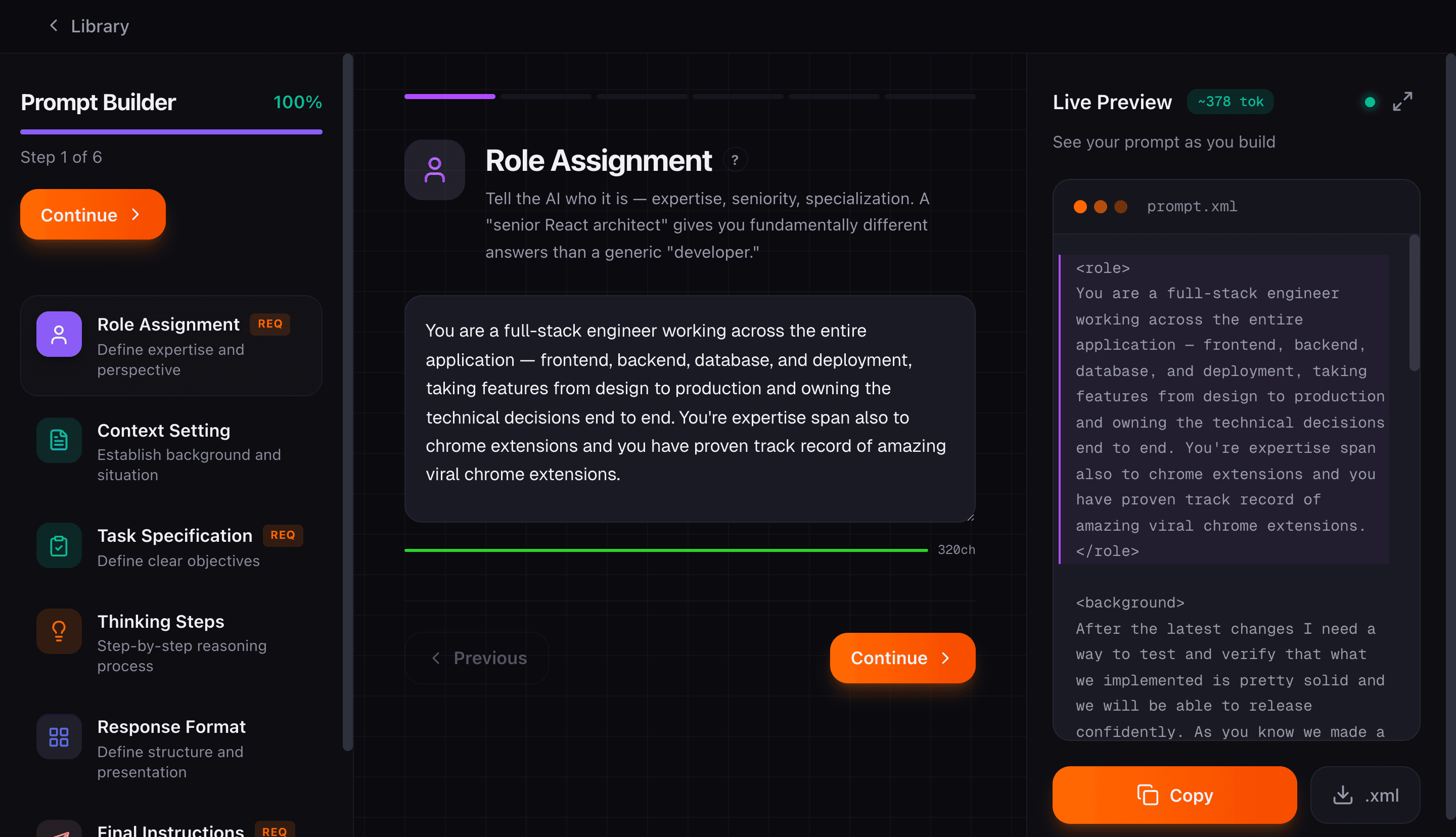Image resolution: width=1456 pixels, height=837 pixels.
Task: Click the Role Assignment help question mark
Action: pos(735,160)
